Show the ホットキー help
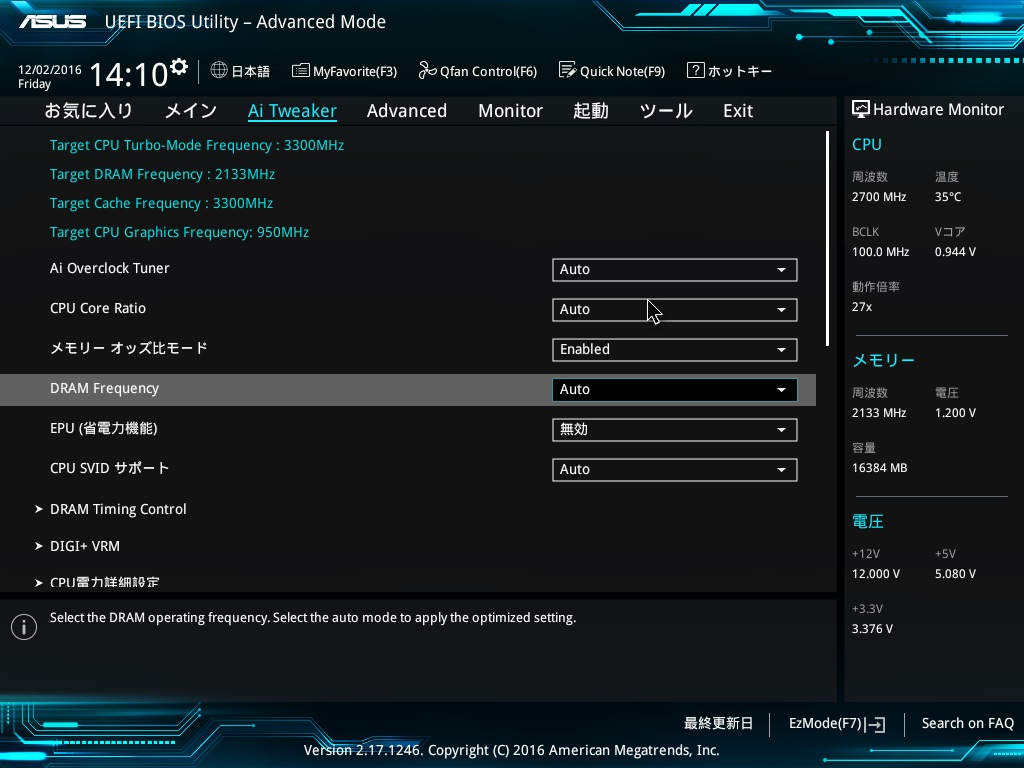The height and width of the screenshot is (768, 1024). pos(729,71)
